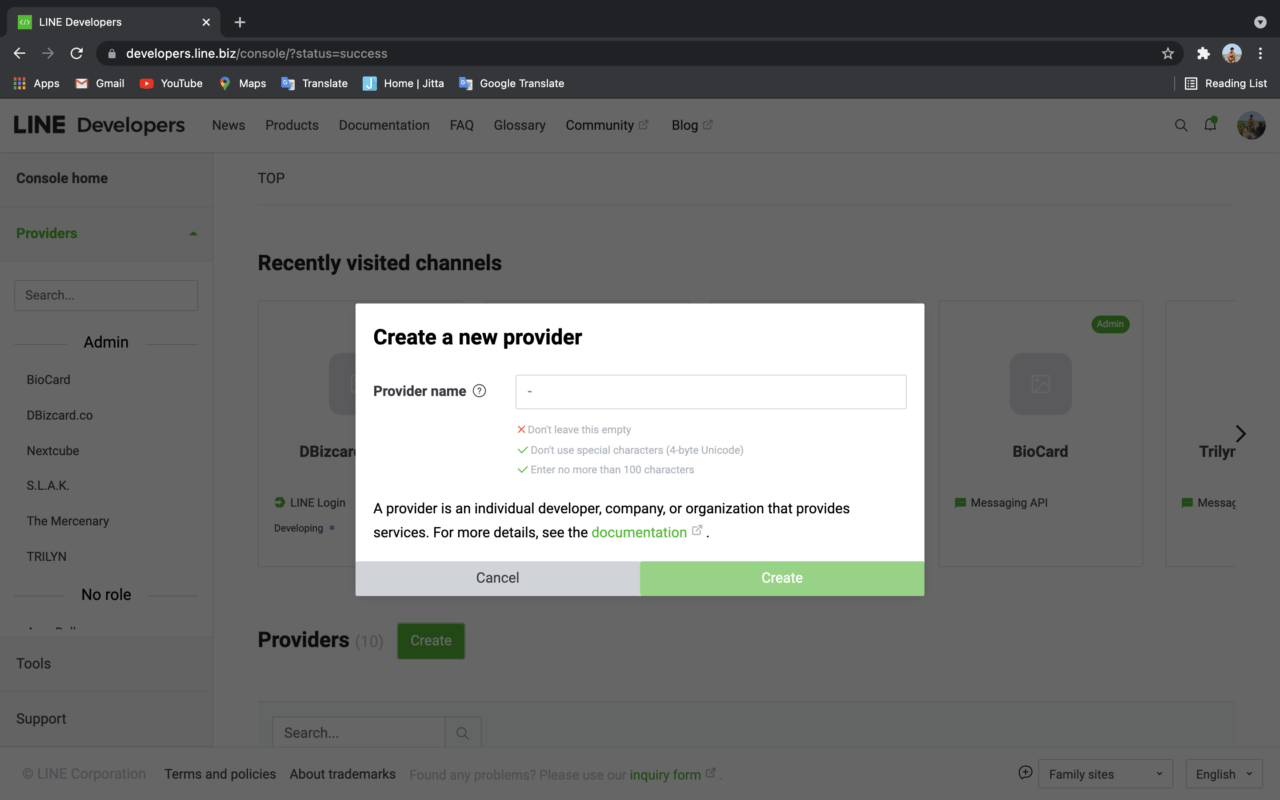This screenshot has width=1280, height=800.
Task: Open the Products menu item
Action: [x=292, y=125]
